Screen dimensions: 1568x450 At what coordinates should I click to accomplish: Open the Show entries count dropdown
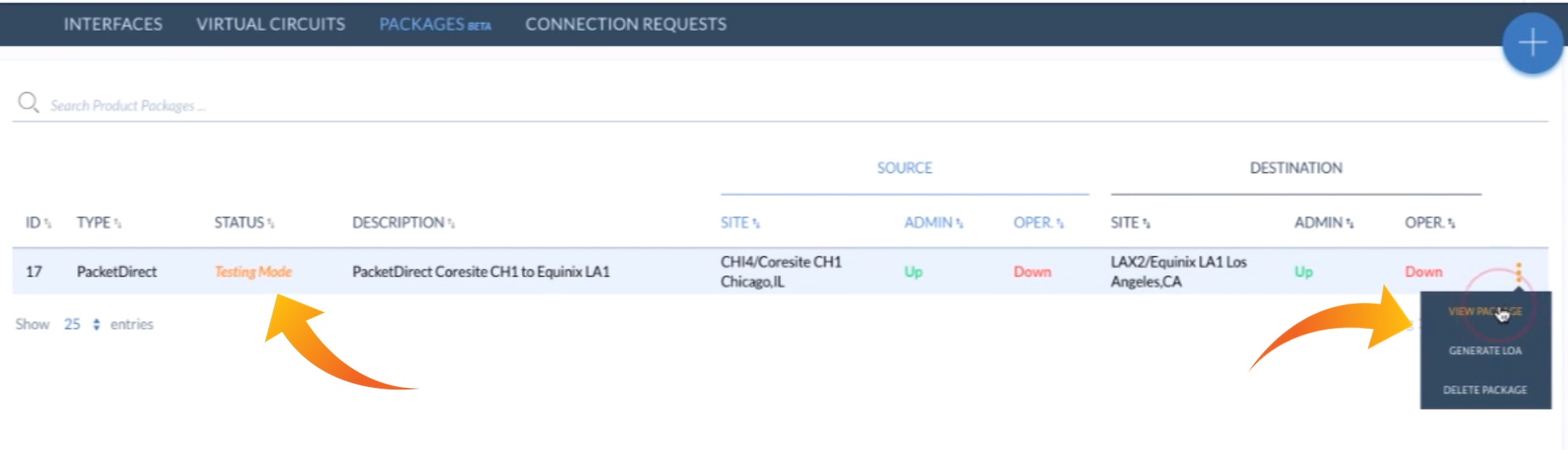coord(82,324)
